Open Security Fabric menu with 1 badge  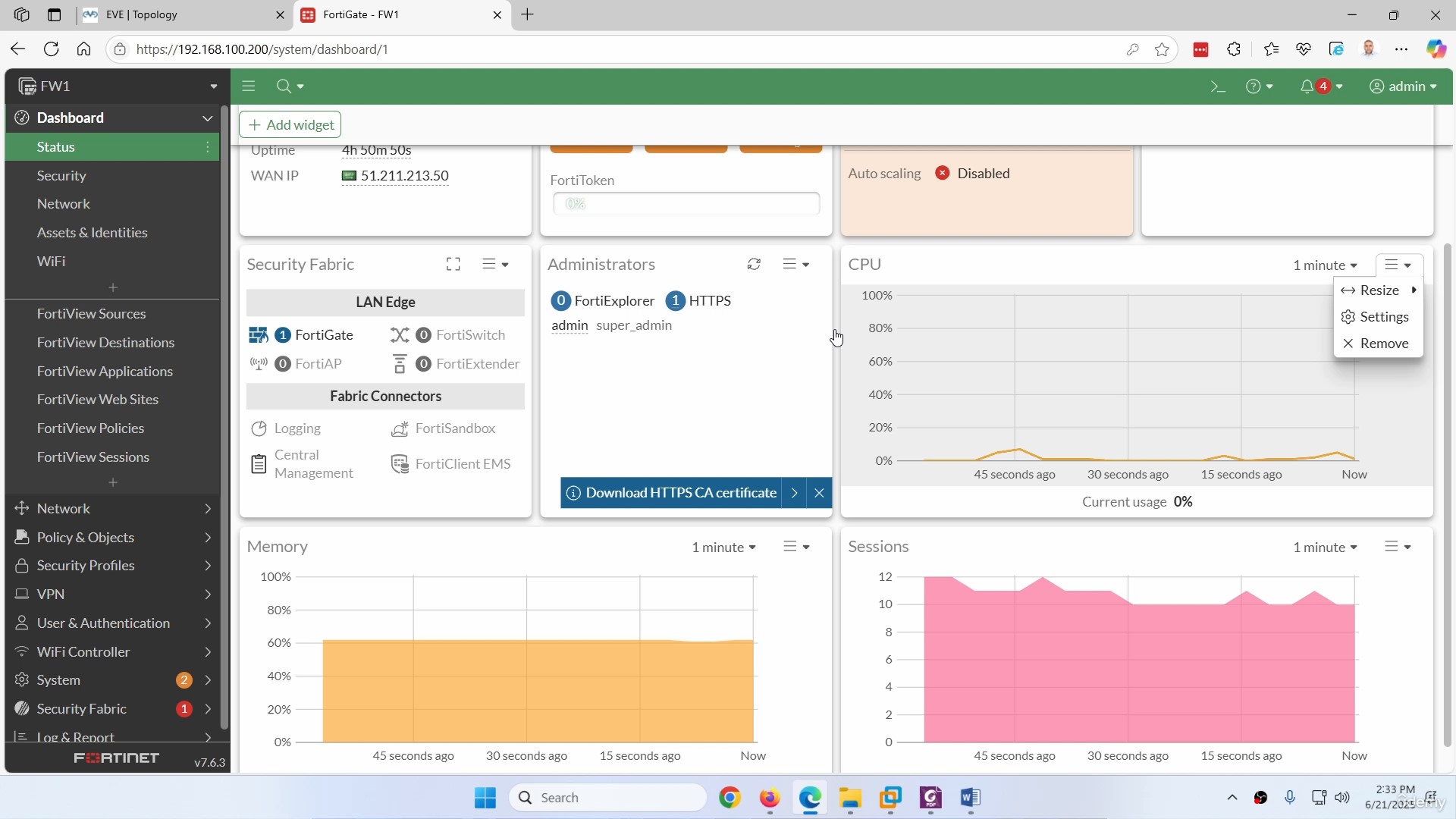click(x=113, y=709)
